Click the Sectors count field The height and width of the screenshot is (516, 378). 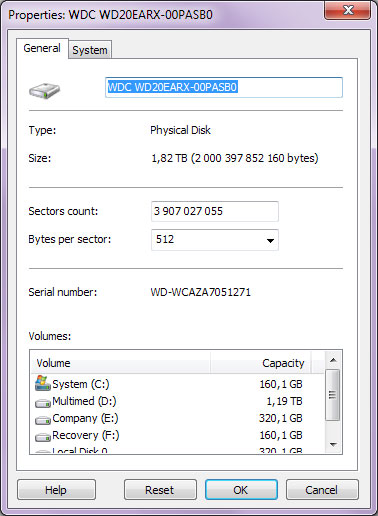pyautogui.click(x=215, y=211)
